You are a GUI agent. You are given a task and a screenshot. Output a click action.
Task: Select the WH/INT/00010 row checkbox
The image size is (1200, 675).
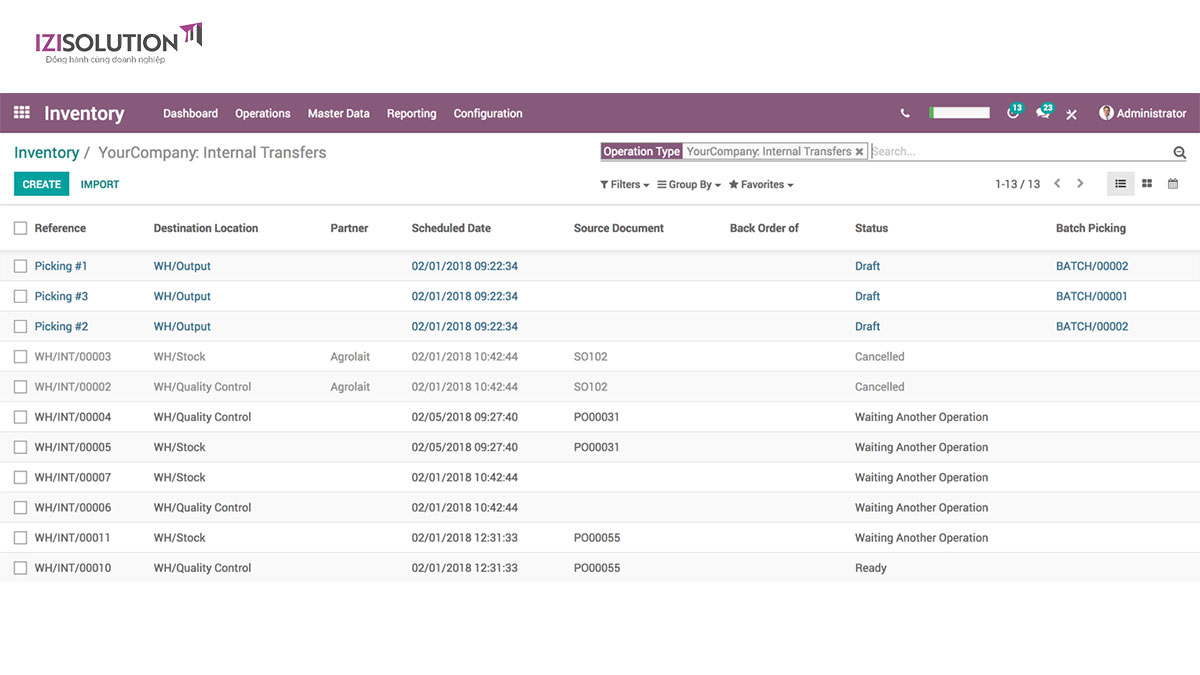[x=21, y=568]
